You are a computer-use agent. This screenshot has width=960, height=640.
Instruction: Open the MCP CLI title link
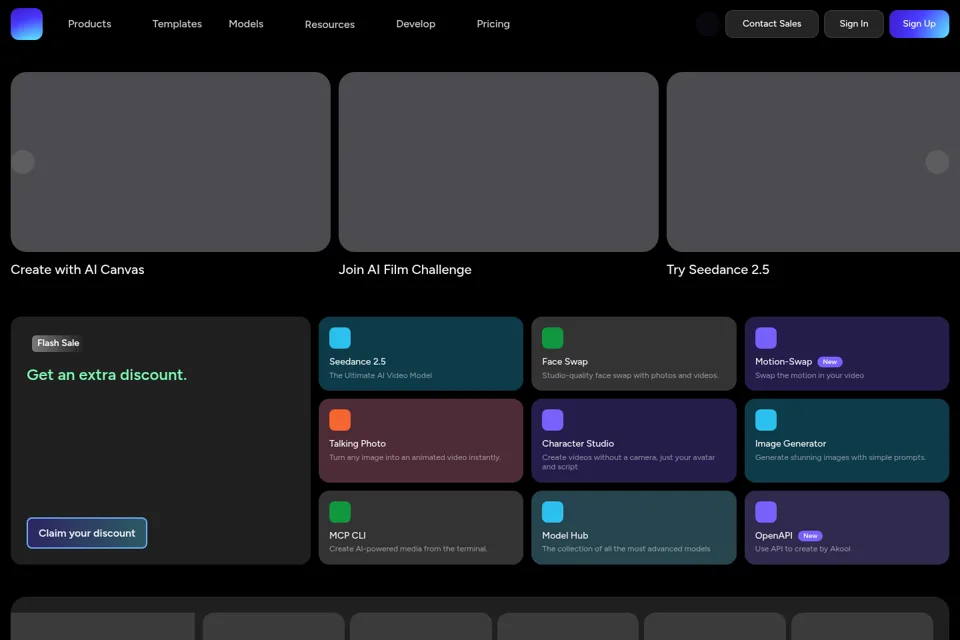tap(347, 535)
